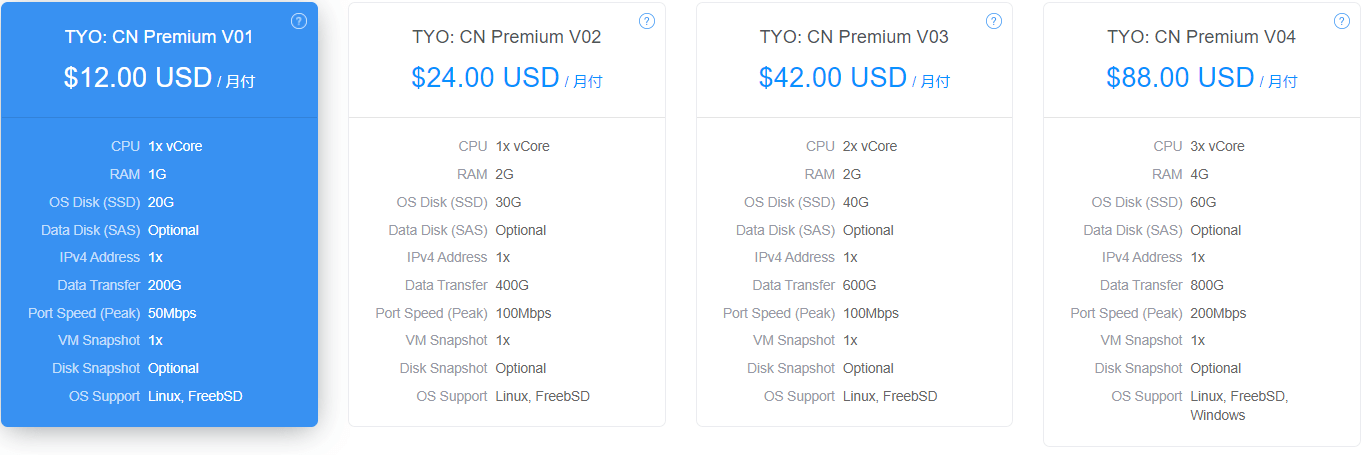Click the help icon on V02 card
The height and width of the screenshot is (455, 1364).
[x=646, y=21]
